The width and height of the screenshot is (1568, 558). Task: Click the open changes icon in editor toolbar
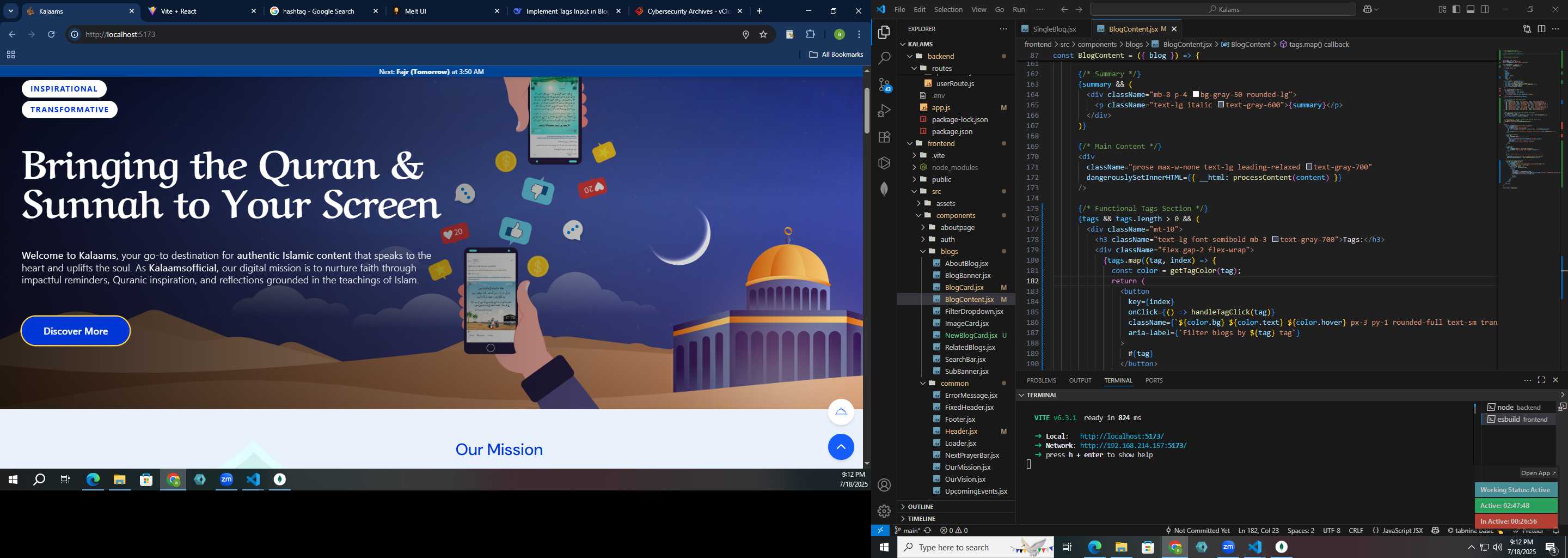[1527, 29]
